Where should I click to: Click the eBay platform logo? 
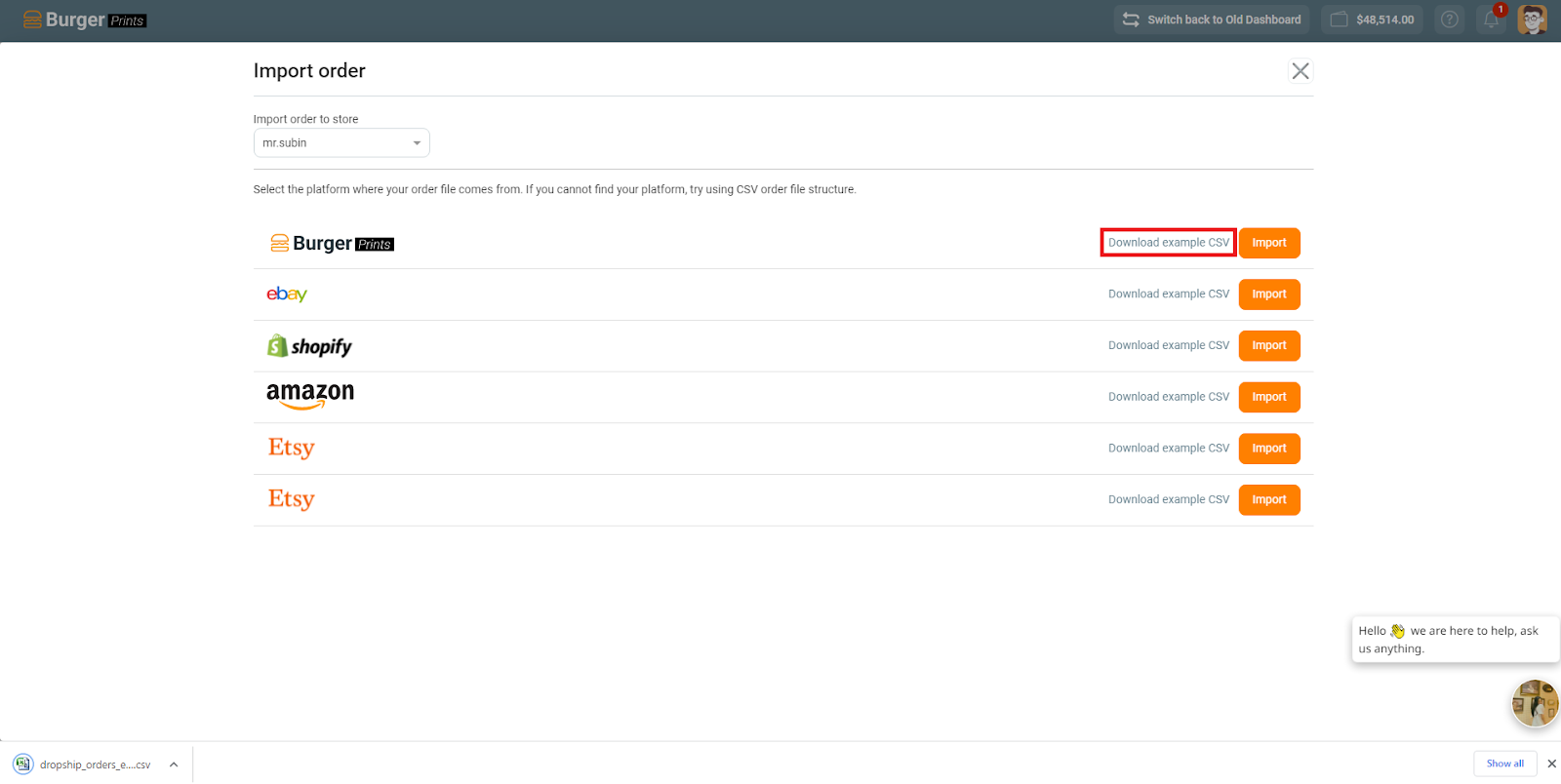287,294
